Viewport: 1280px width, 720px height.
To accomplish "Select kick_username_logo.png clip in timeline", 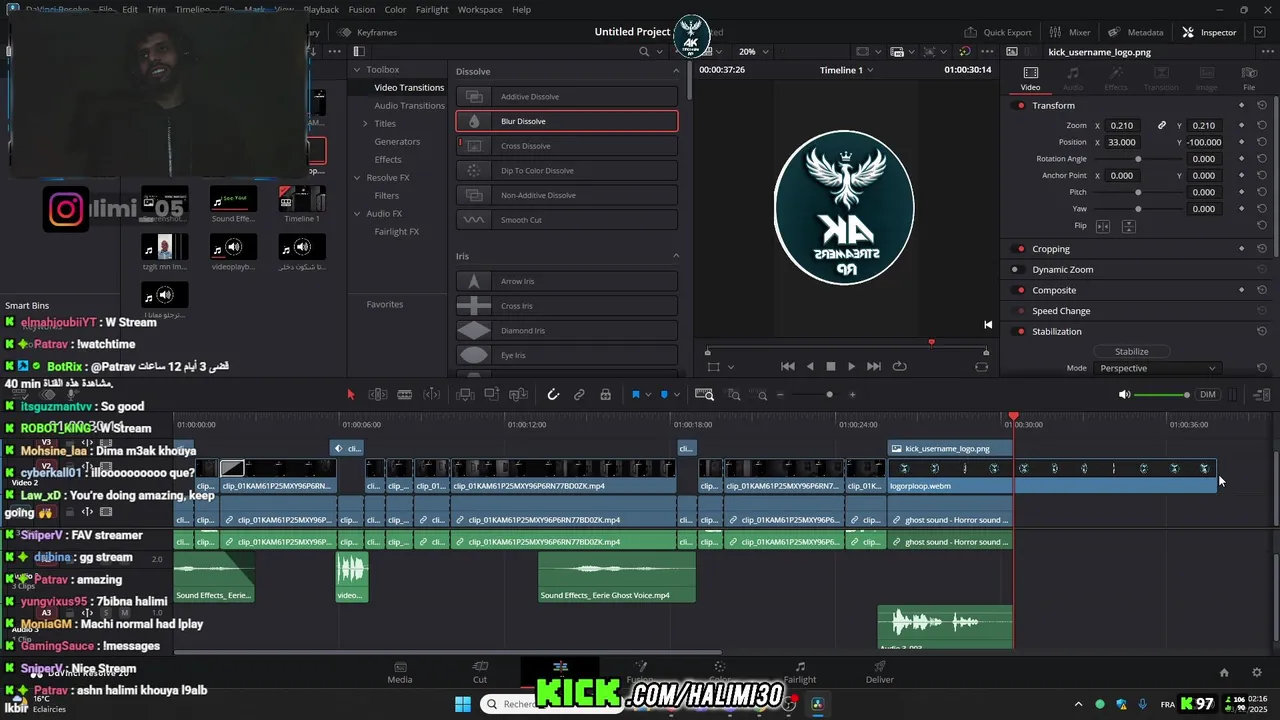I will 951,449.
